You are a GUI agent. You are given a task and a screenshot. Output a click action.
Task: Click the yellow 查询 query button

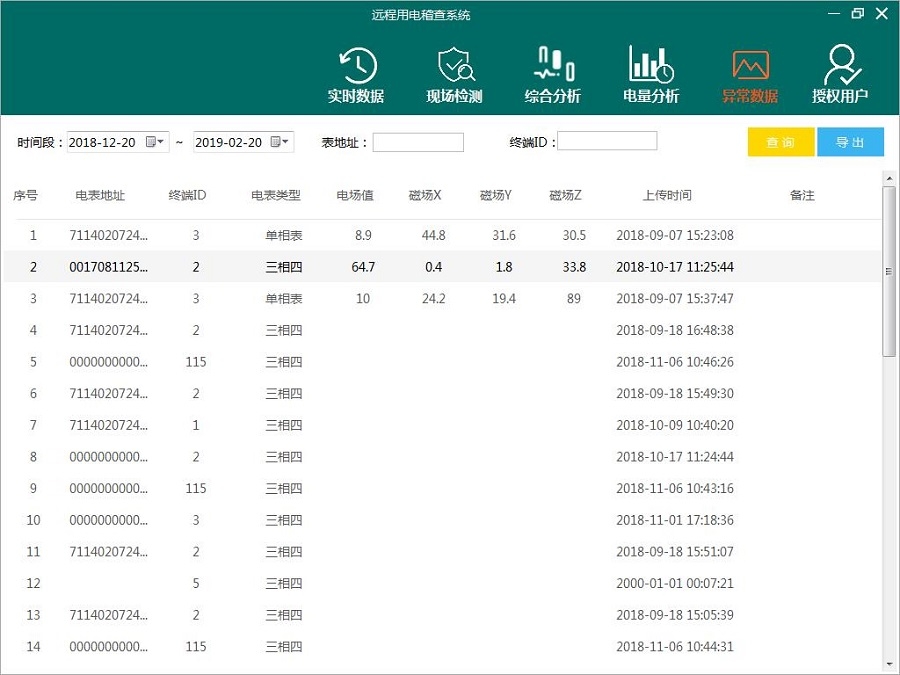tap(781, 142)
